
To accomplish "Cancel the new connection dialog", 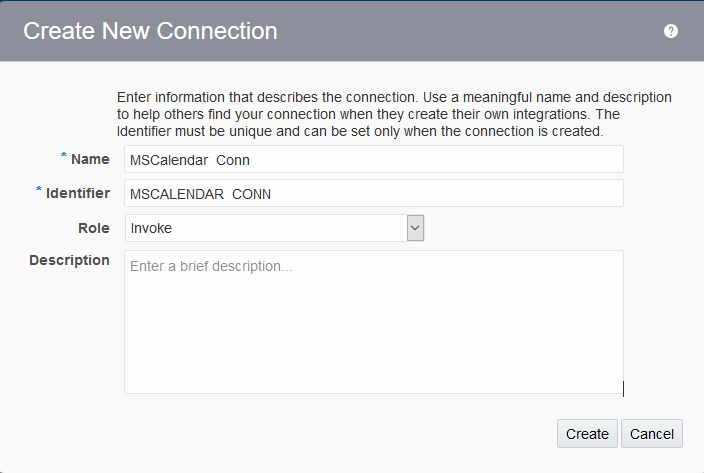I will pyautogui.click(x=652, y=433).
